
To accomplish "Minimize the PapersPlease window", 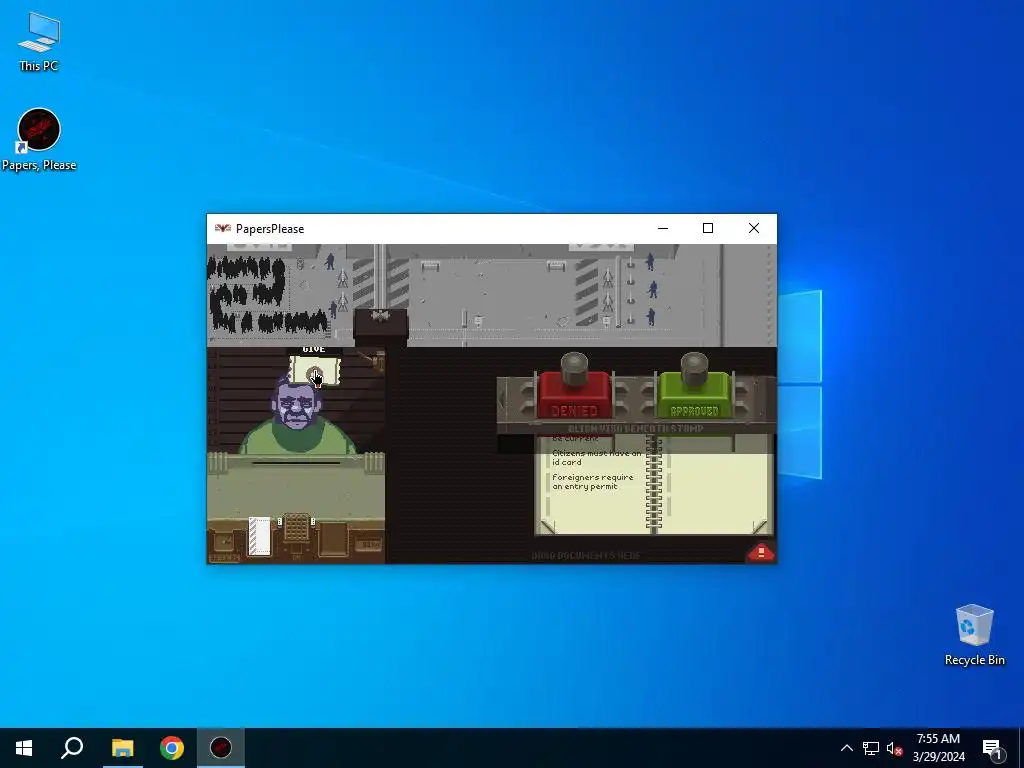I will click(663, 229).
